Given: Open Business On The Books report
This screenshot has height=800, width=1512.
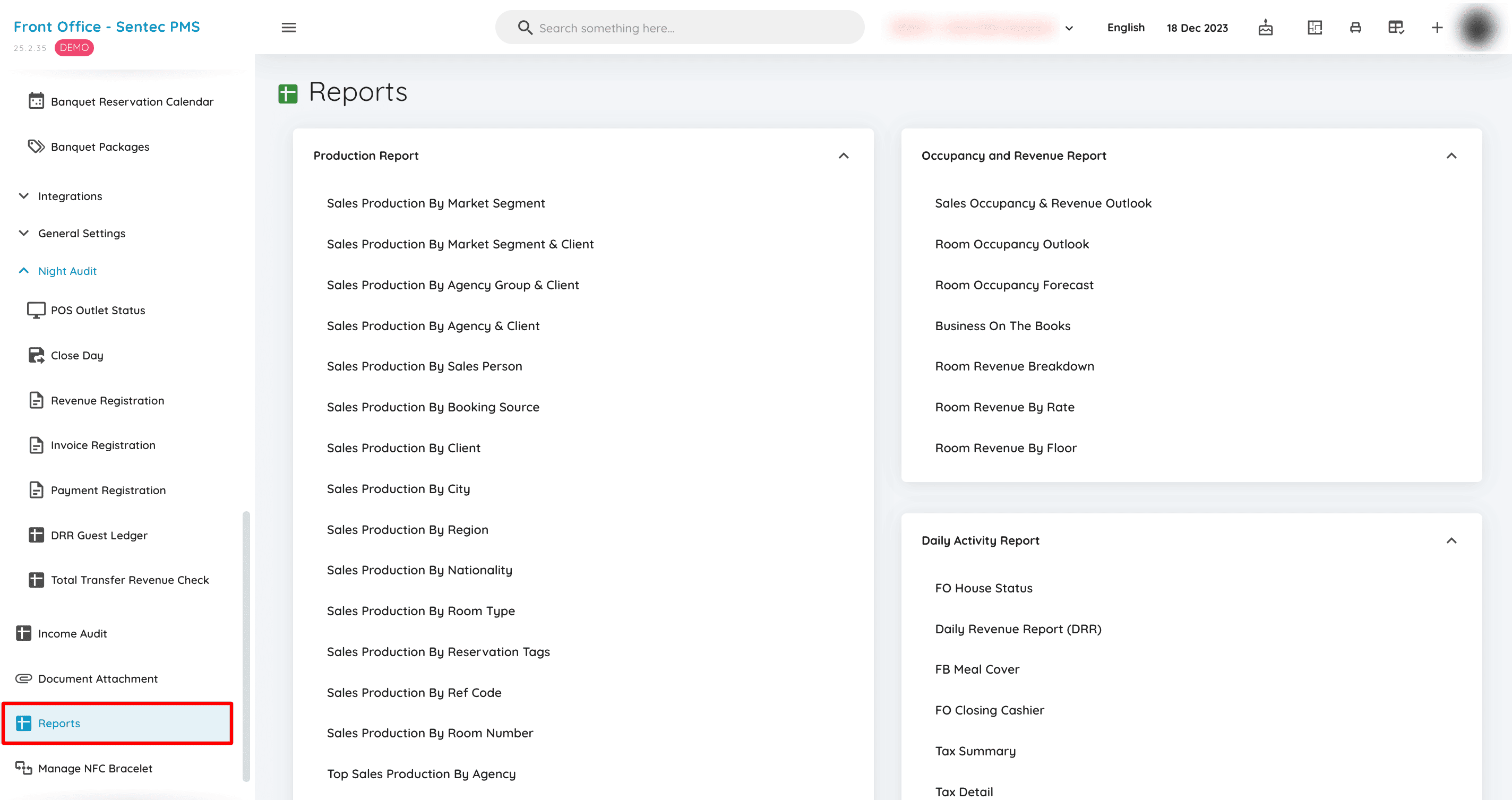Looking at the screenshot, I should (x=1002, y=326).
